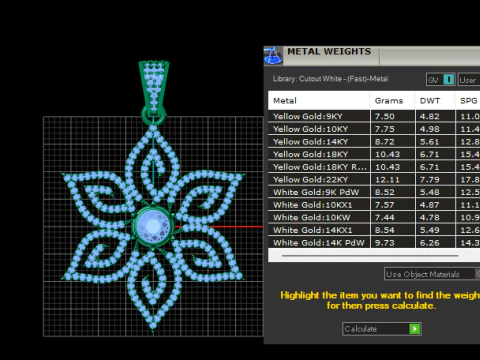Click the 9.73 grams value for 14K PdW
The width and height of the screenshot is (480, 360).
[x=385, y=243]
